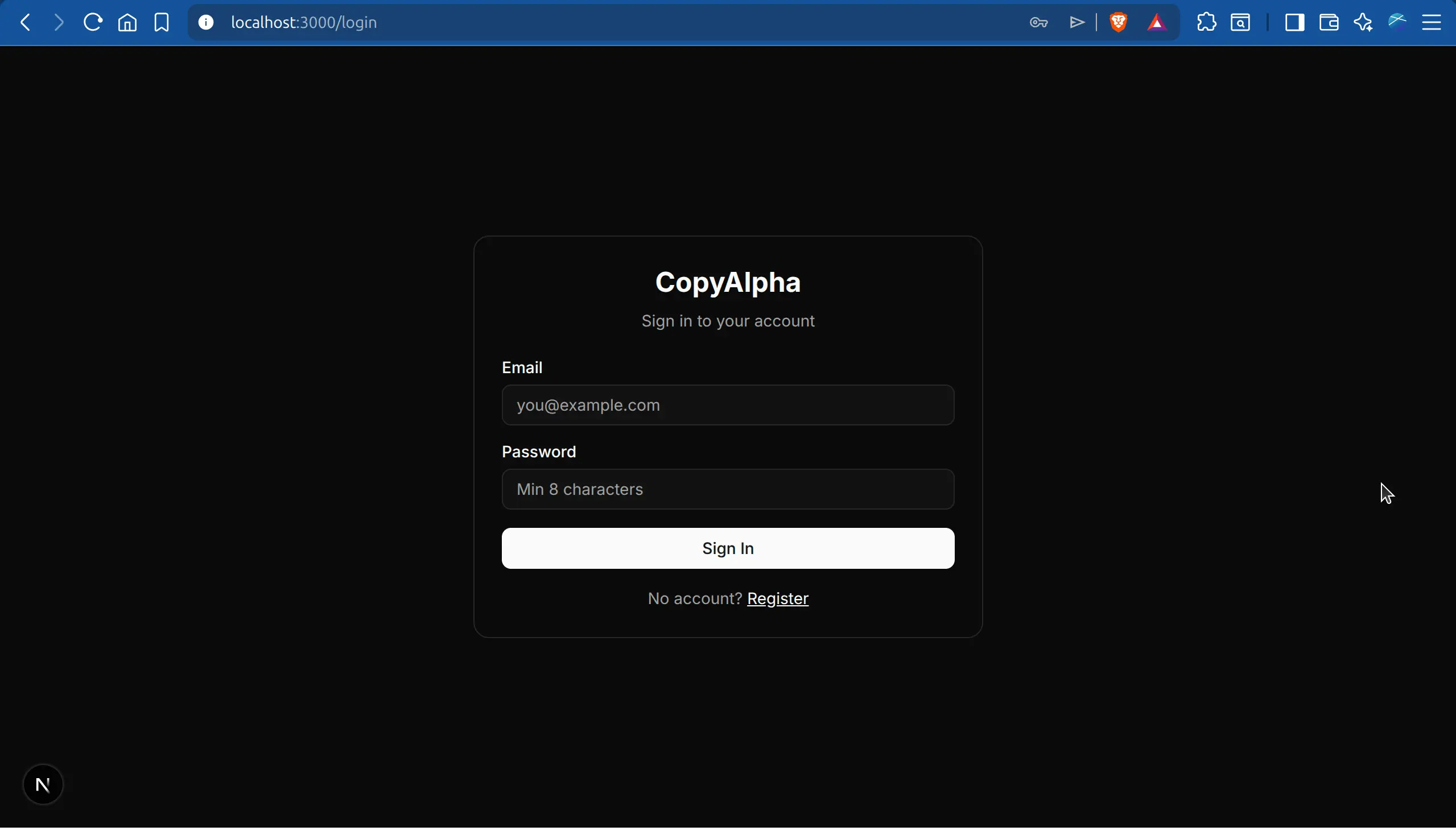Navigate back to the previous page
Screen dimensions: 1456x839
[x=25, y=22]
